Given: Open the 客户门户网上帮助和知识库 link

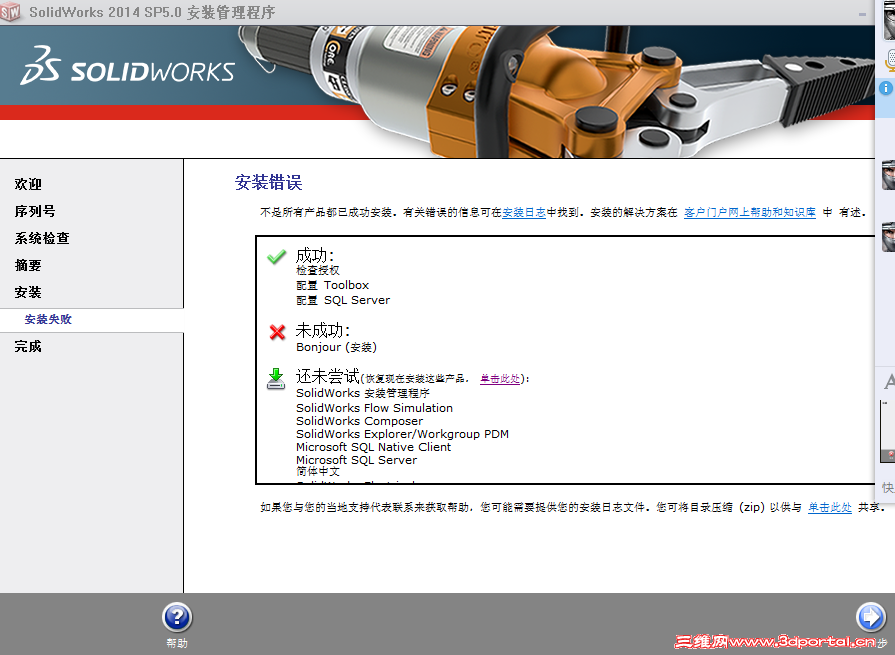Looking at the screenshot, I should 749,212.
